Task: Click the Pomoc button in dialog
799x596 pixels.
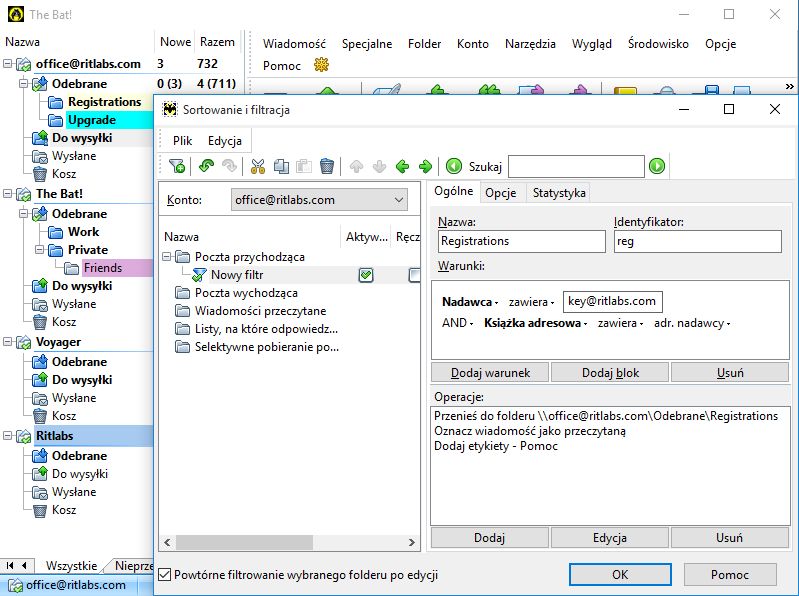Action: coord(730,575)
